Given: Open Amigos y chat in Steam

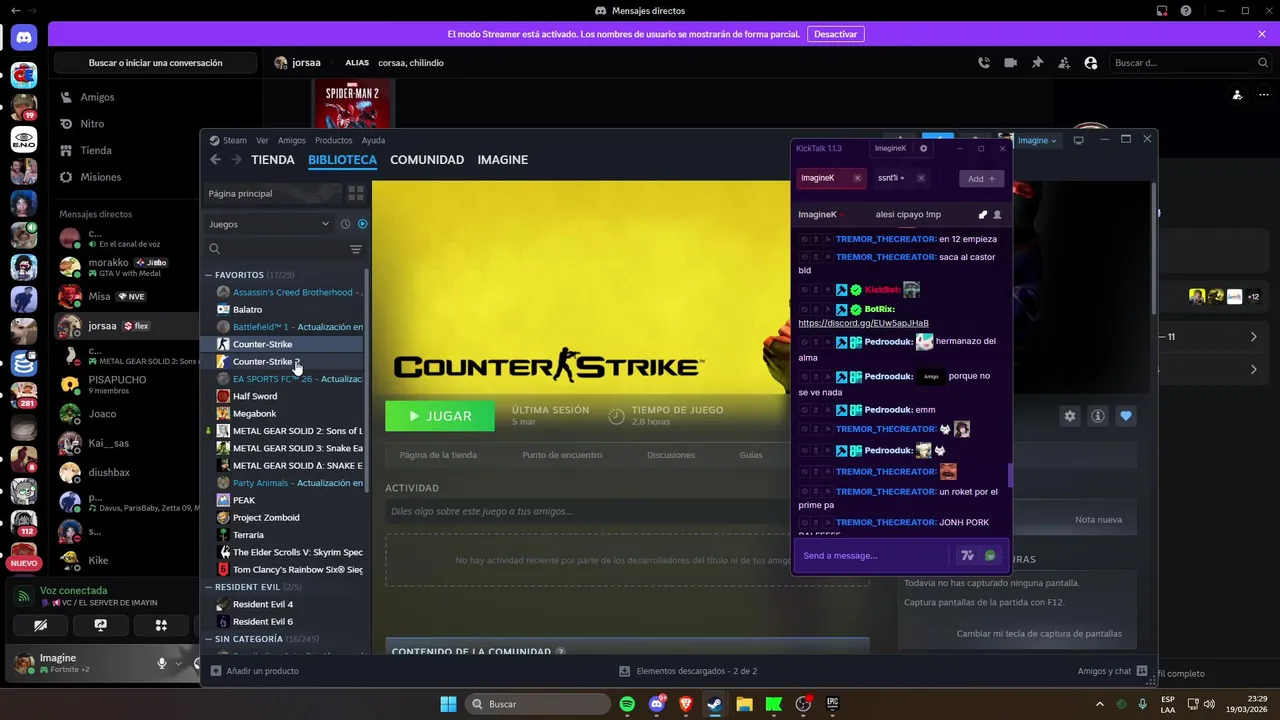Looking at the screenshot, I should [1113, 671].
